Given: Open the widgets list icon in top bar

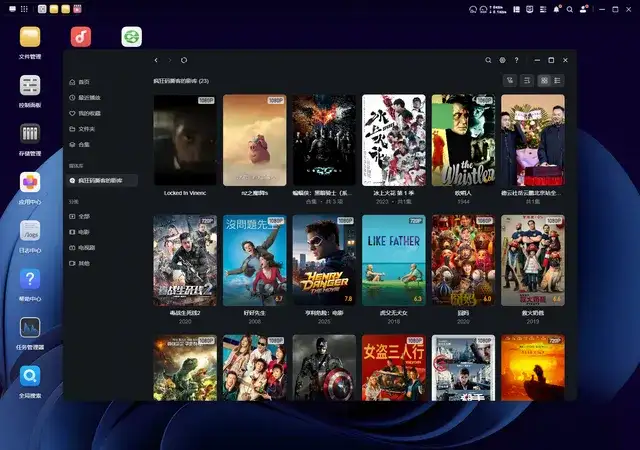Looking at the screenshot, I should click(x=543, y=9).
